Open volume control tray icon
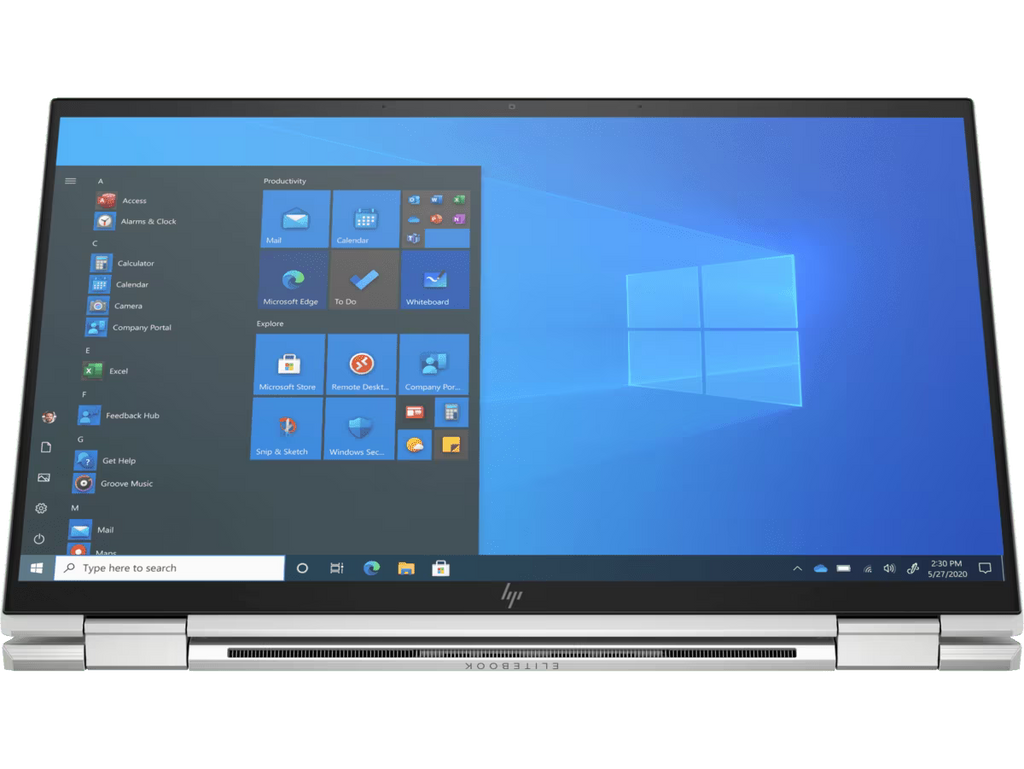The image size is (1024, 769). [x=889, y=569]
